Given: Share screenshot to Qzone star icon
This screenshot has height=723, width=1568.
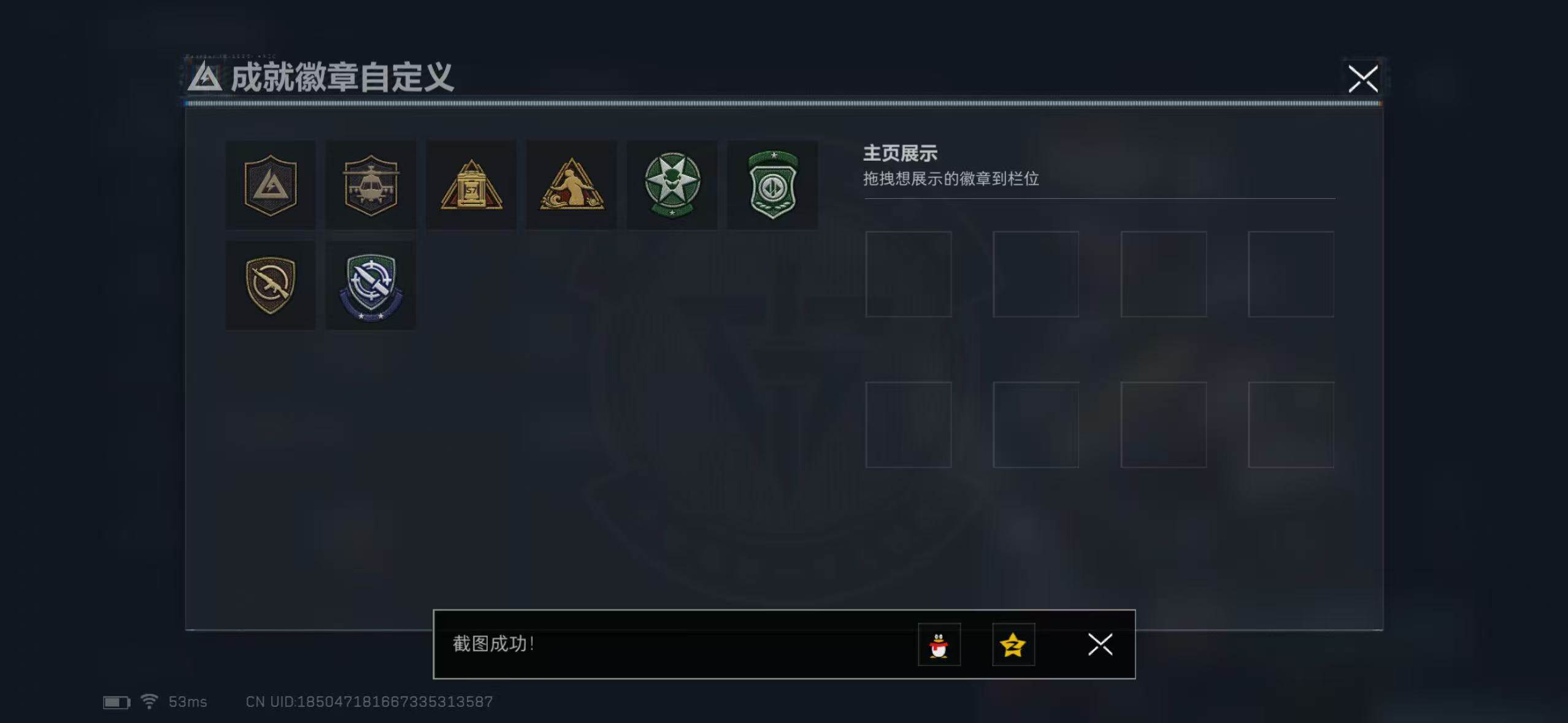Looking at the screenshot, I should tap(1013, 645).
